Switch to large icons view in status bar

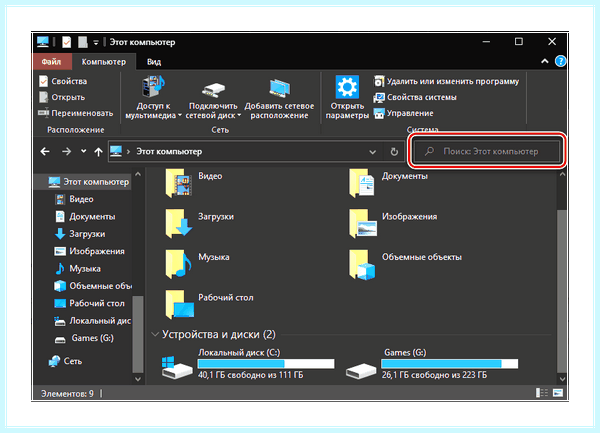[558, 393]
